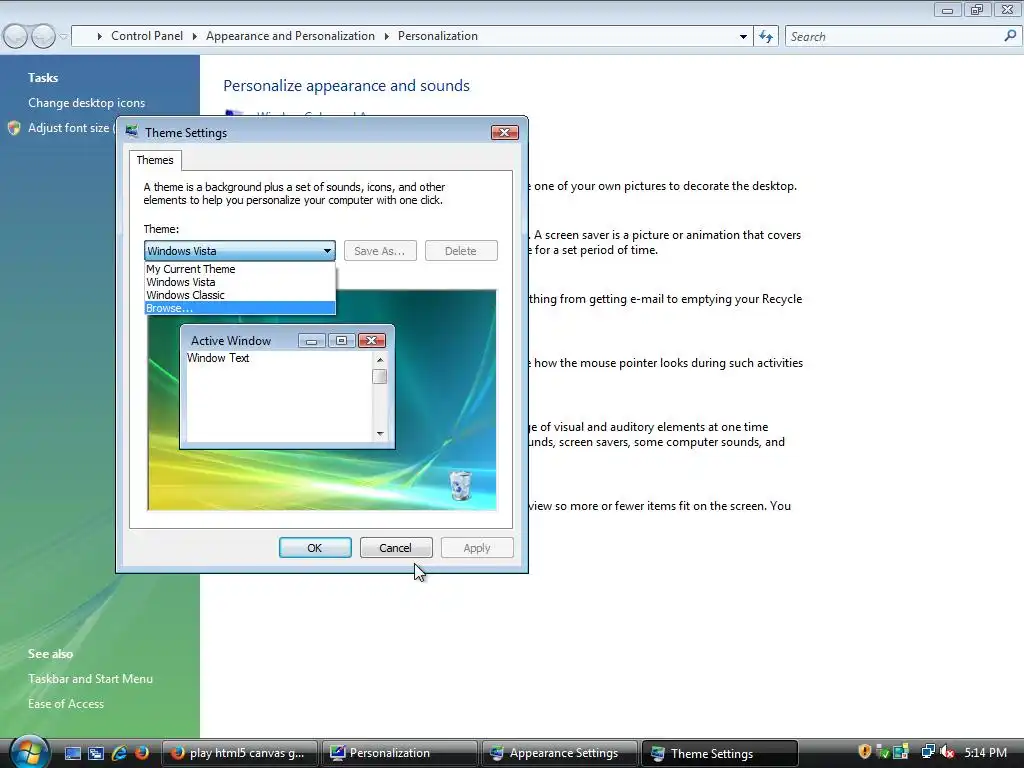Minimize the Control Panel window
The width and height of the screenshot is (1024, 768).
pos(947,10)
